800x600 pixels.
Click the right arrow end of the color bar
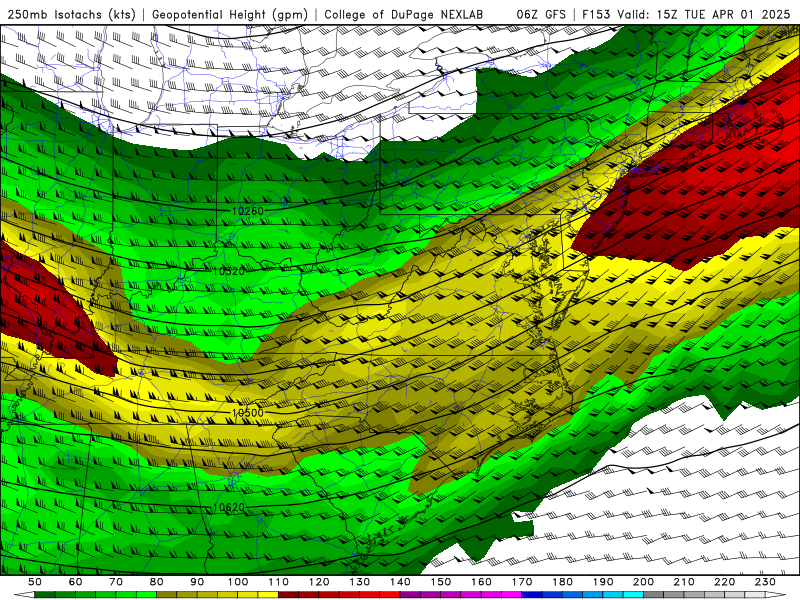click(x=776, y=595)
